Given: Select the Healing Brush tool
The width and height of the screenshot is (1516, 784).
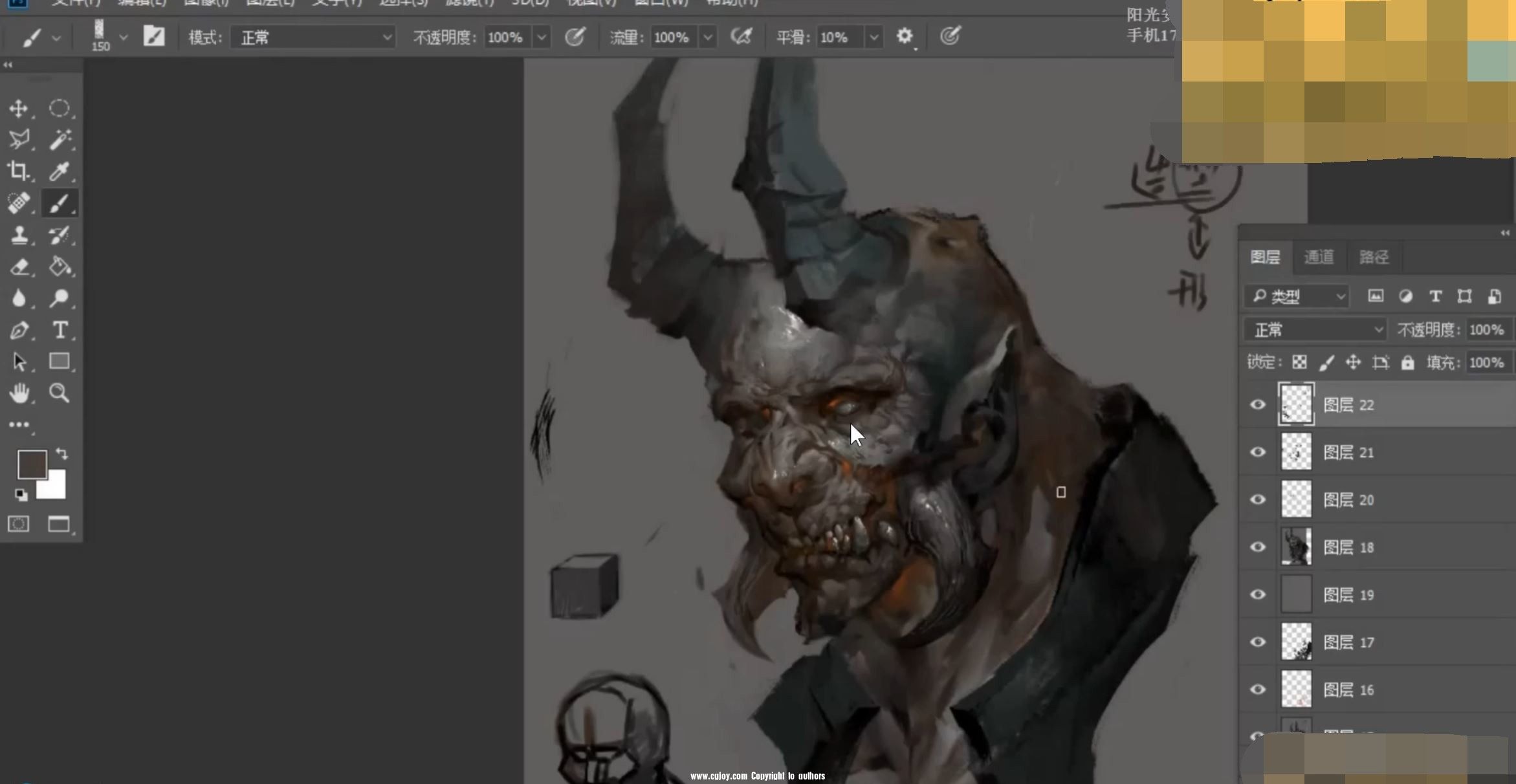Looking at the screenshot, I should coord(19,203).
